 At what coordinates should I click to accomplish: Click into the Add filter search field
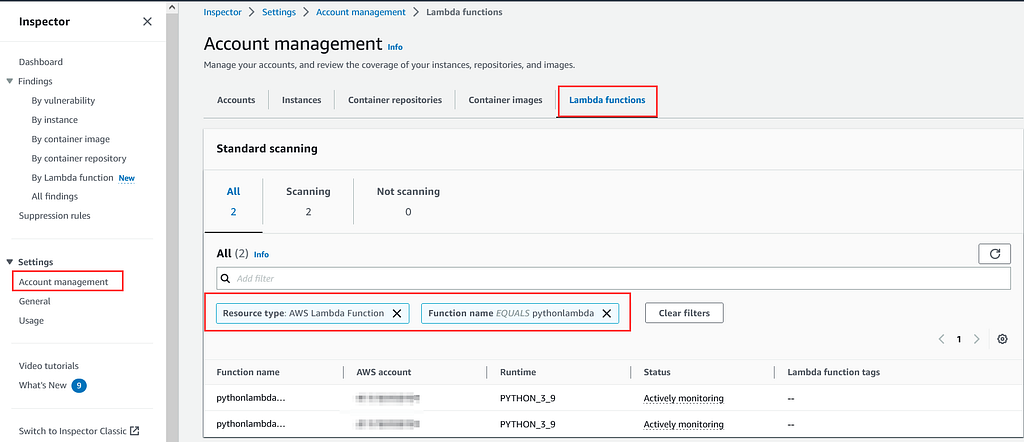point(613,278)
